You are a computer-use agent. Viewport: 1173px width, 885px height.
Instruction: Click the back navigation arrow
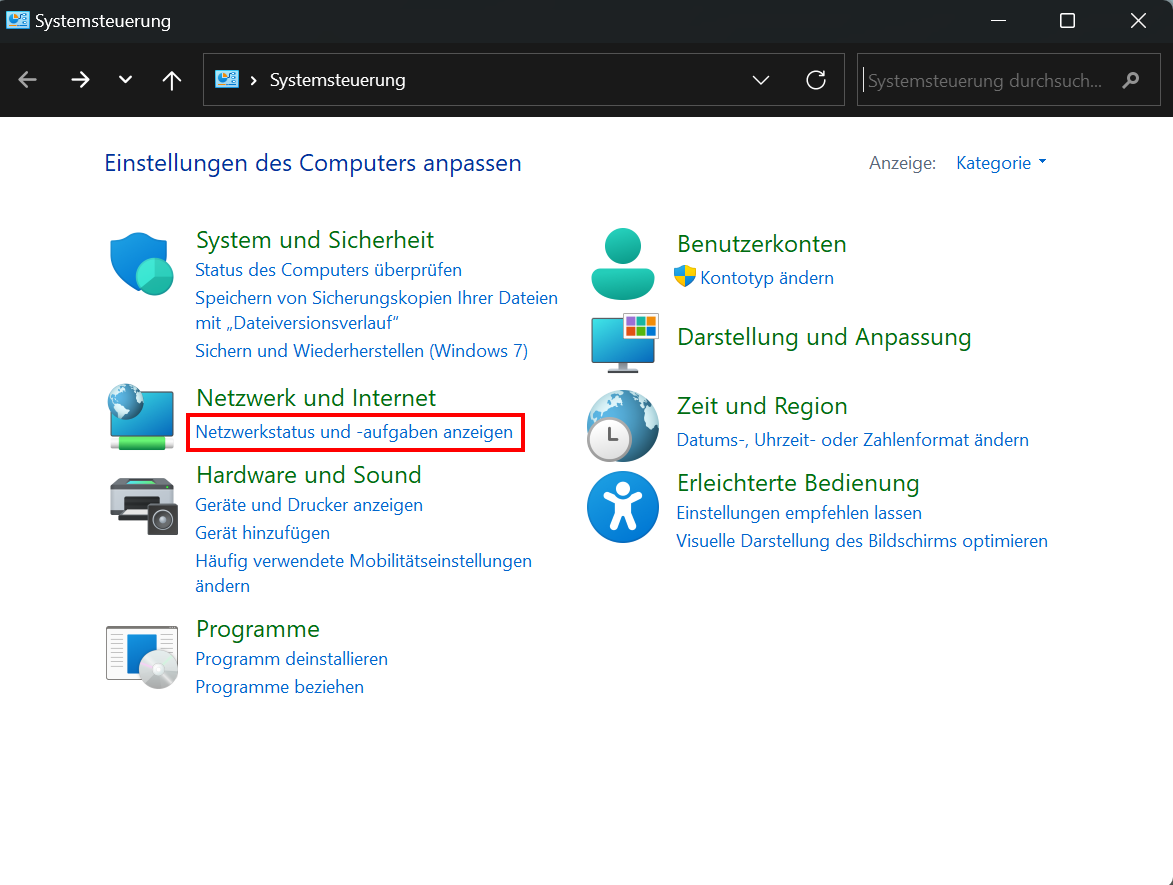point(27,80)
